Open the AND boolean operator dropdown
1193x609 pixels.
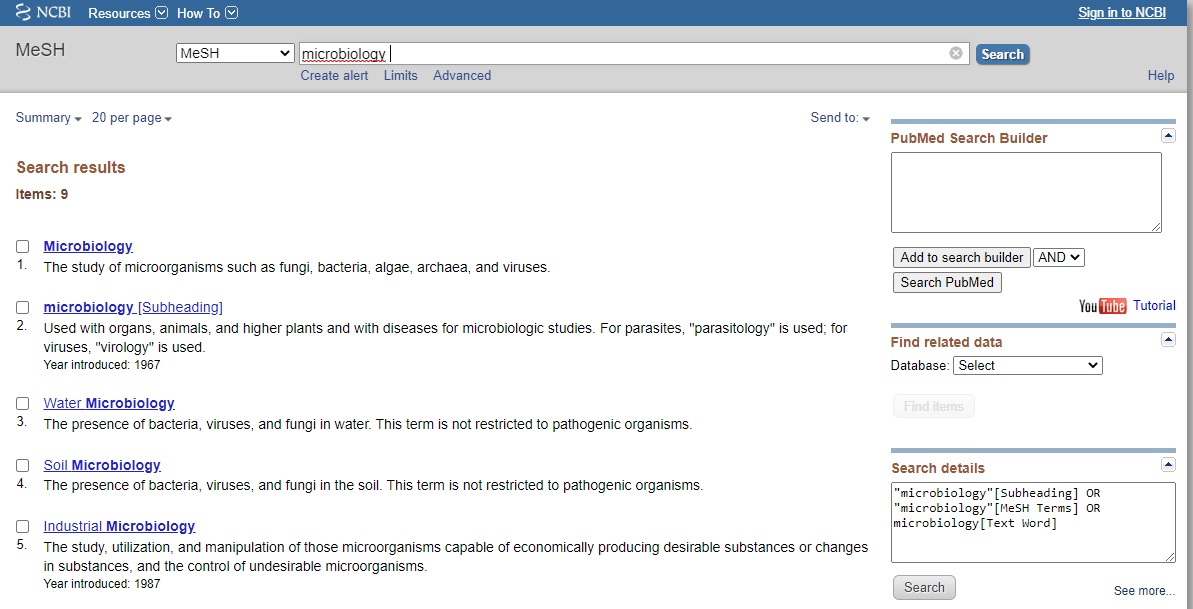coord(1058,257)
